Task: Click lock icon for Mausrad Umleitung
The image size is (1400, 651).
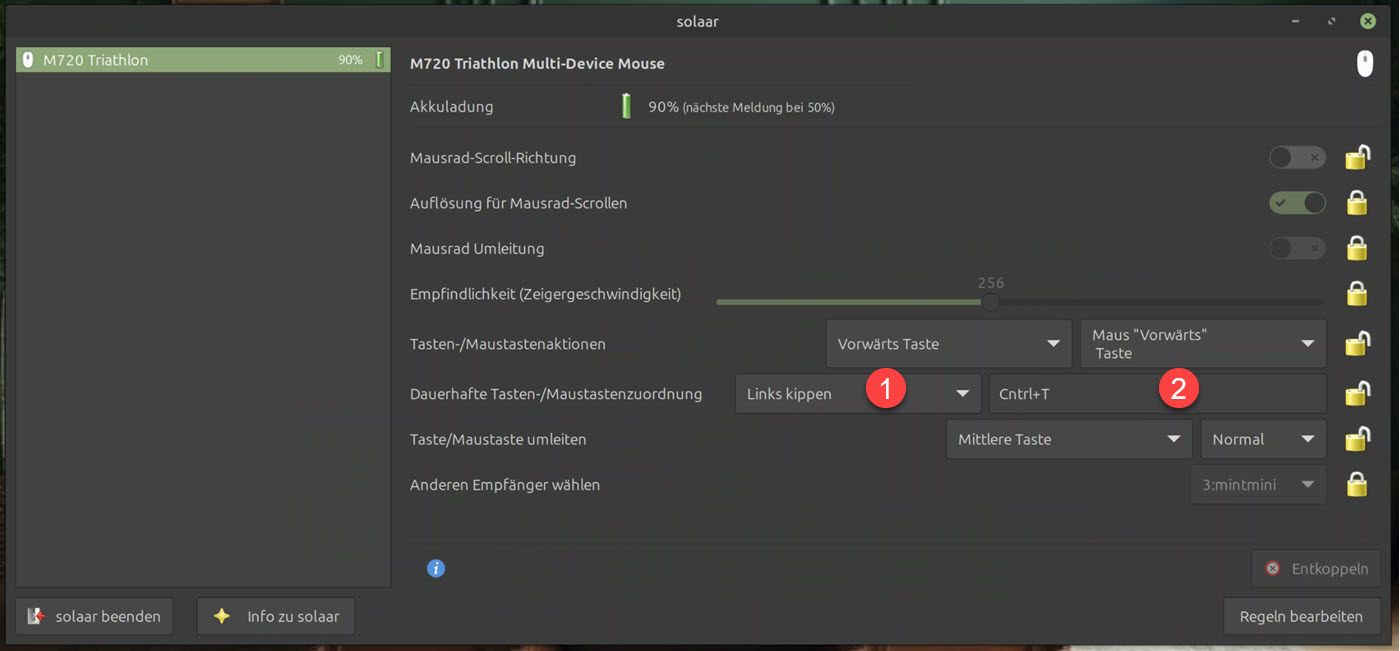Action: pos(1357,248)
